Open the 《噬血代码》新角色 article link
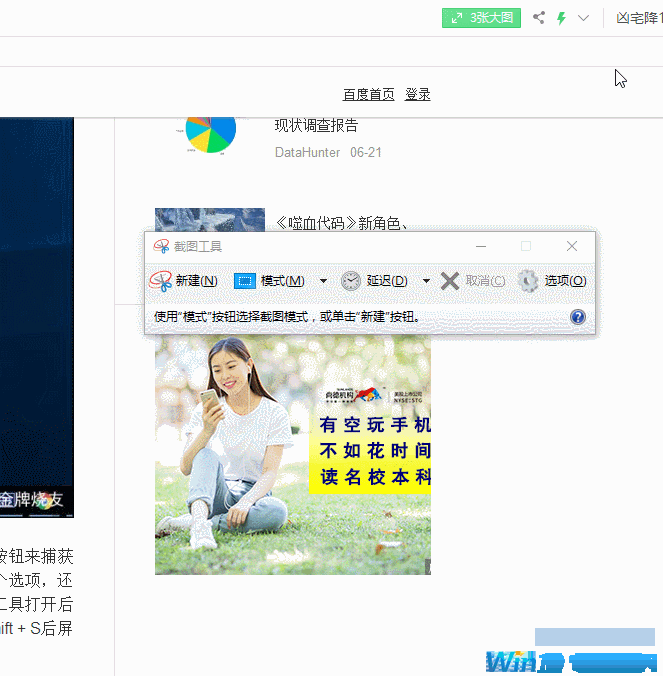This screenshot has width=663, height=676. [x=341, y=223]
